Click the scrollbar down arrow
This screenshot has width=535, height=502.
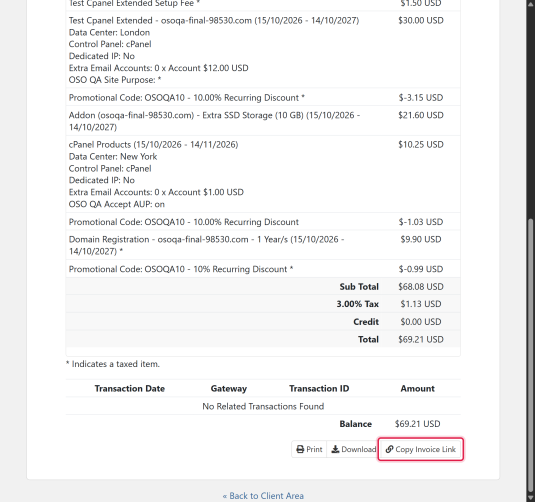(x=530, y=498)
